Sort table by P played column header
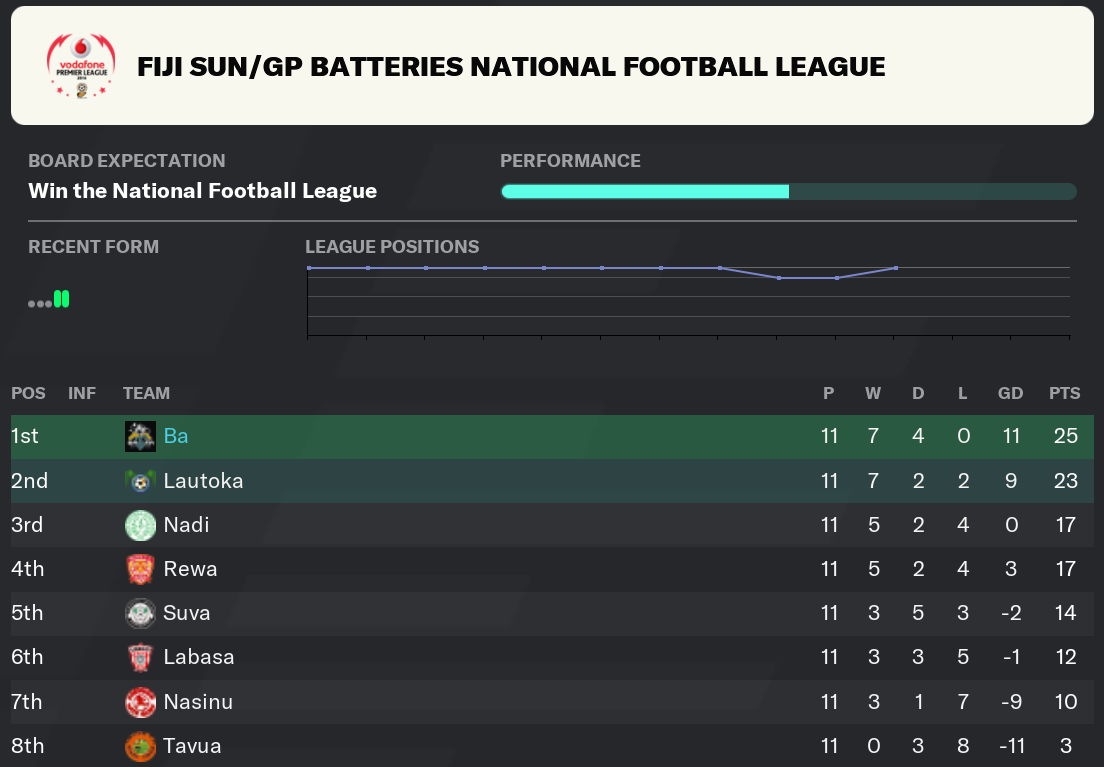The height and width of the screenshot is (767, 1104). click(x=829, y=393)
